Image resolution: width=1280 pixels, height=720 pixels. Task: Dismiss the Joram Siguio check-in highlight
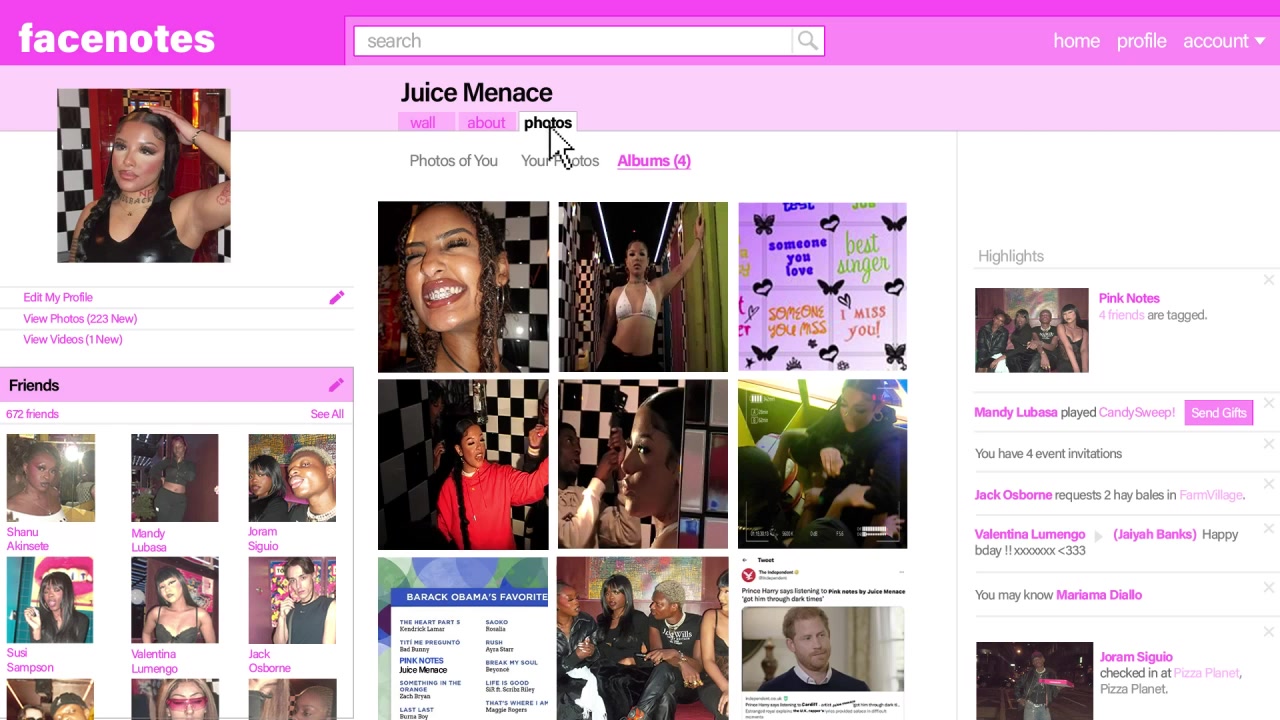(x=1269, y=631)
